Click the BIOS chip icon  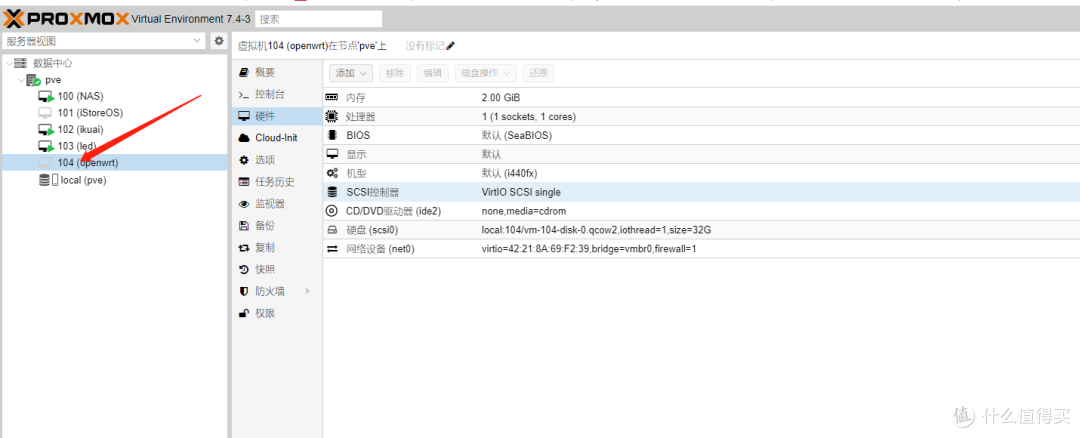click(x=332, y=136)
